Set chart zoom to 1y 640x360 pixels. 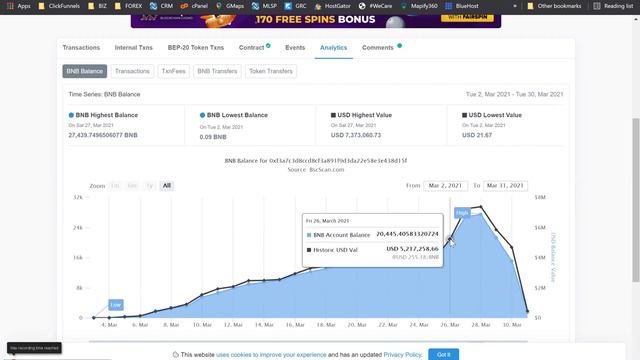pos(149,186)
